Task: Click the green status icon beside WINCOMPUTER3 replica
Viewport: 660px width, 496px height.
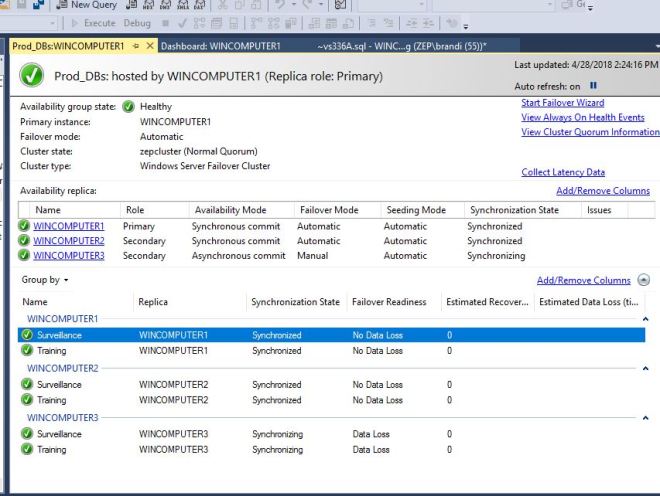Action: [x=24, y=256]
